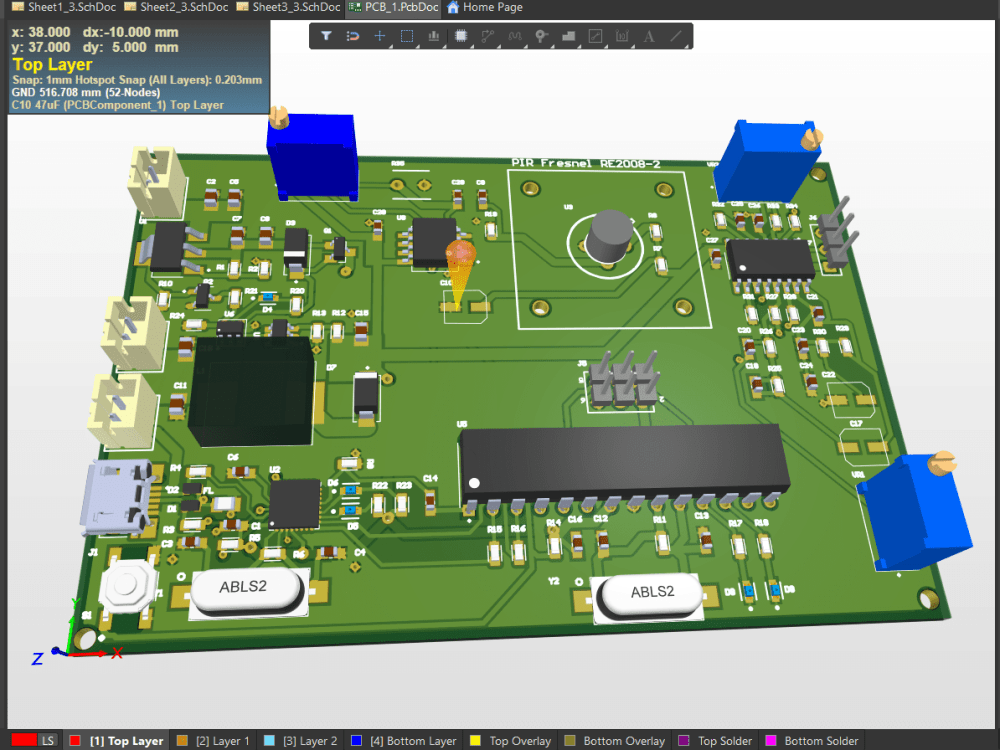Select the PCB_1.PcbDoc tab
This screenshot has width=1000, height=750.
(393, 7)
